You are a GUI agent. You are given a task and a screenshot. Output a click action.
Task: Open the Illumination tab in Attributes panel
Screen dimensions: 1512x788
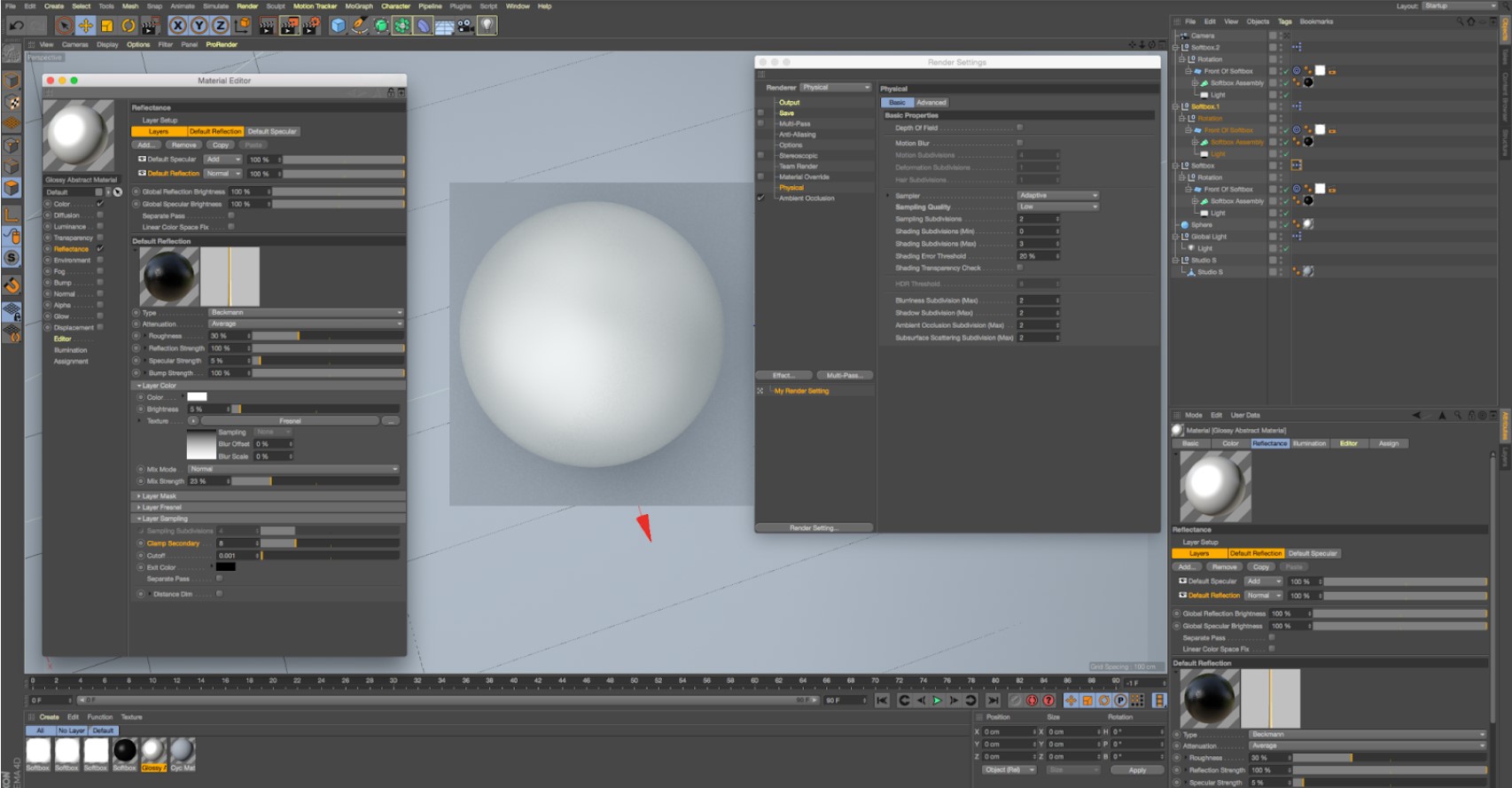pyautogui.click(x=1309, y=443)
